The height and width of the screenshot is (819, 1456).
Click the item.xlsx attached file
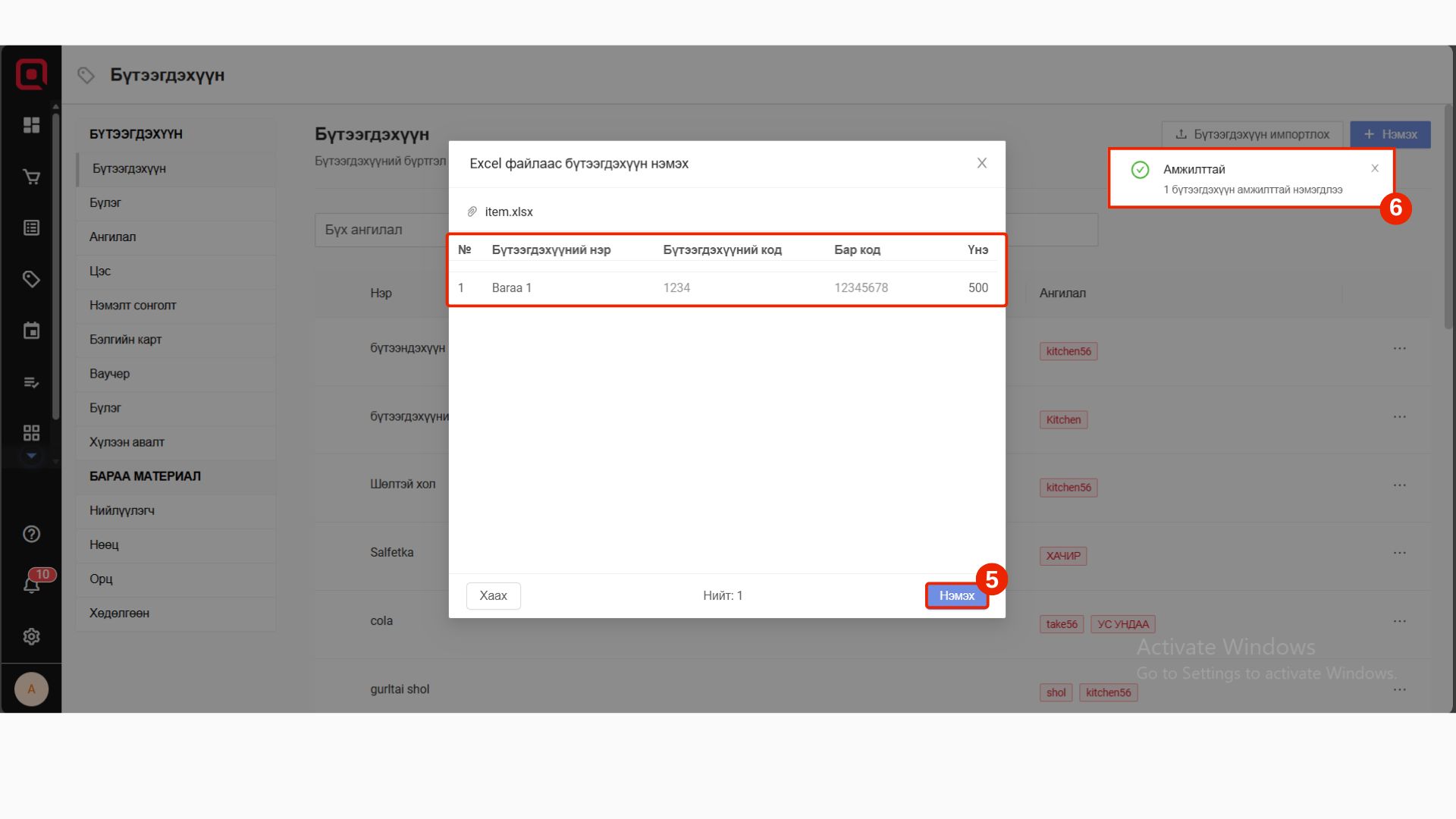508,212
